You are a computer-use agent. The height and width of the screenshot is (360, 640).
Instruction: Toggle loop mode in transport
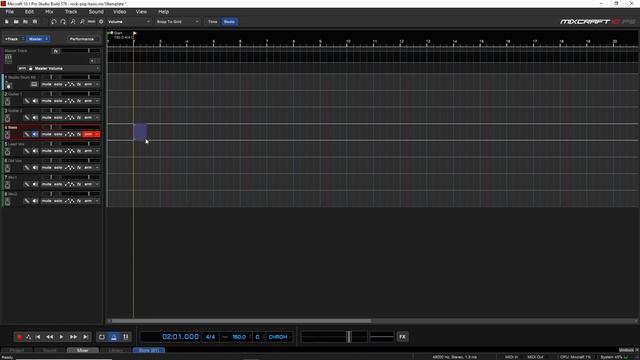click(102, 337)
